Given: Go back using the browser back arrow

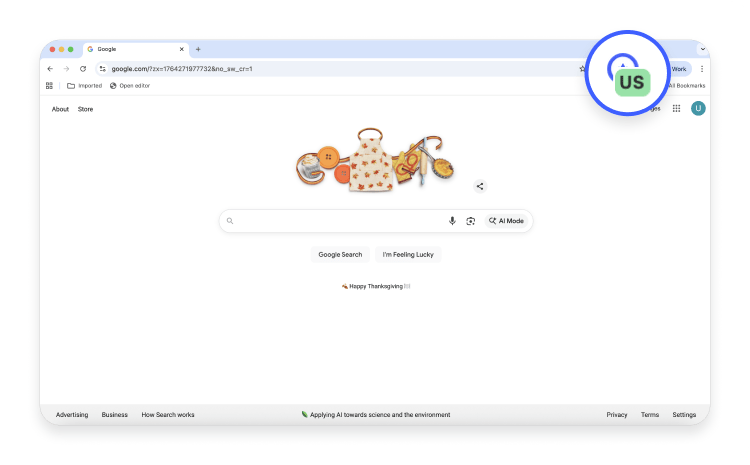Looking at the screenshot, I should pos(50,69).
